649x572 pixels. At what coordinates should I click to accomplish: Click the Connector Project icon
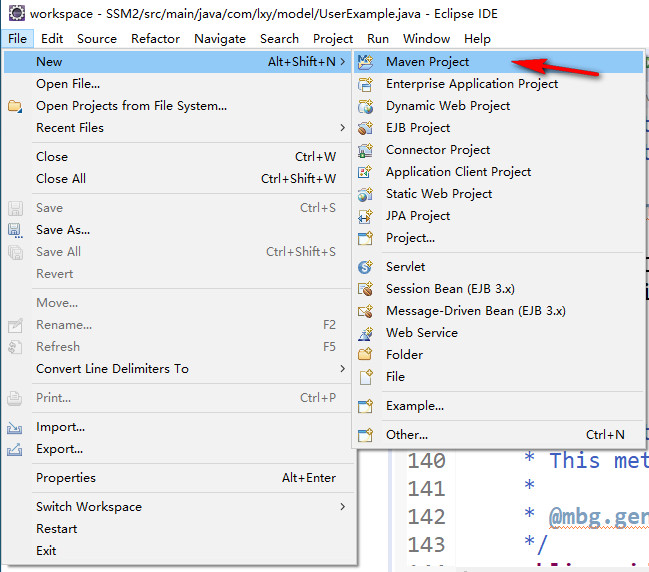click(365, 150)
